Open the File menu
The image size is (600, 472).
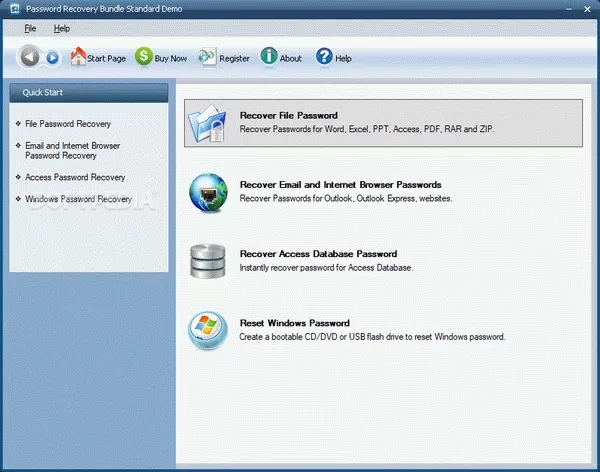tap(30, 28)
